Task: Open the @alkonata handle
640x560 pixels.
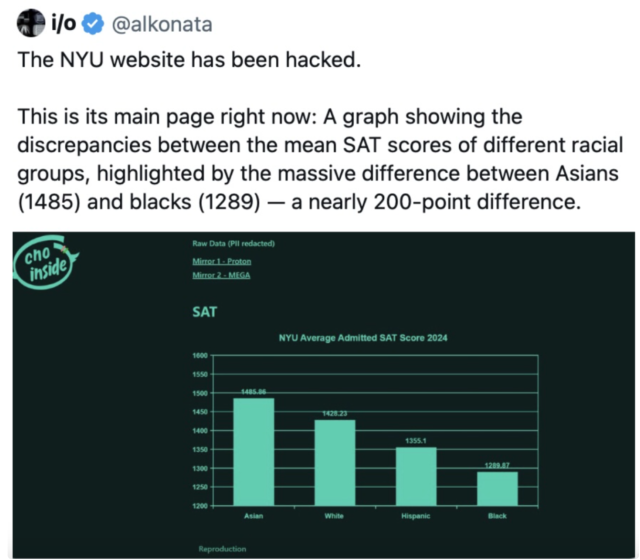Action: coord(162,24)
